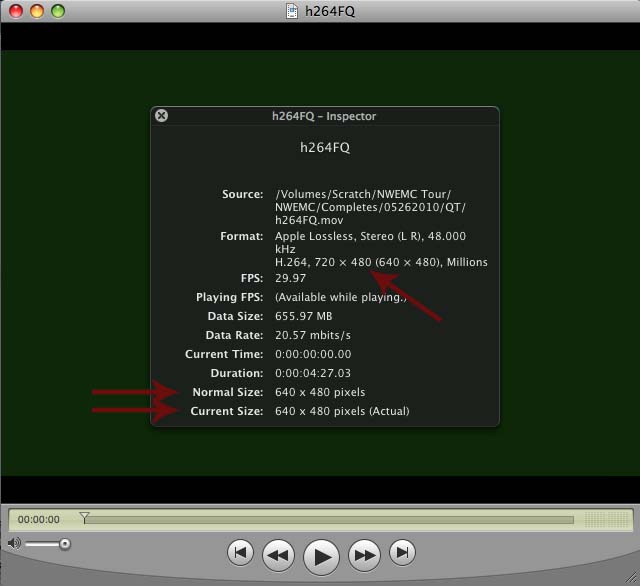The image size is (640, 586).
Task: Skip to the end of the movie
Action: (x=402, y=553)
